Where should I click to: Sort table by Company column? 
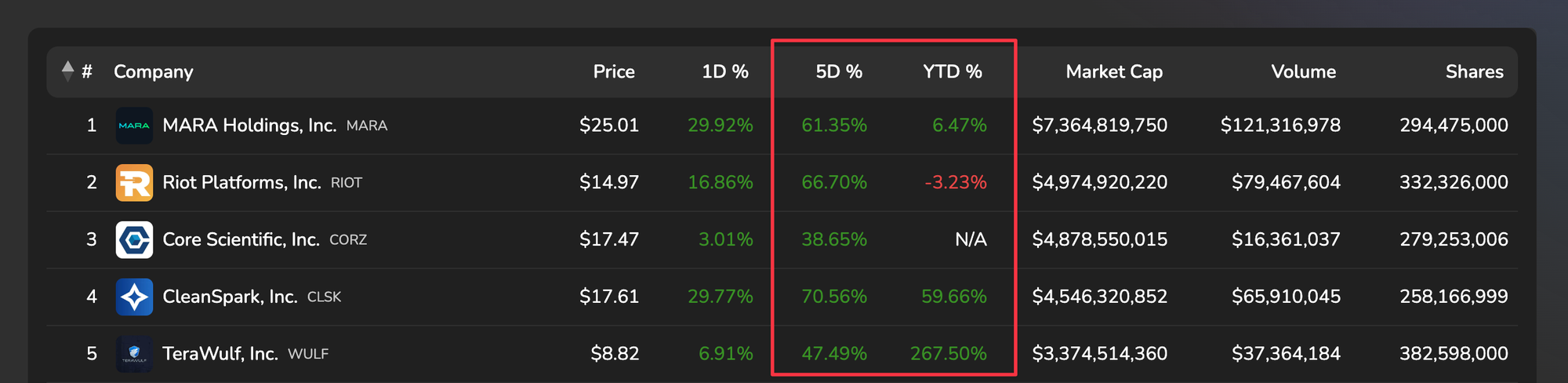click(x=154, y=71)
